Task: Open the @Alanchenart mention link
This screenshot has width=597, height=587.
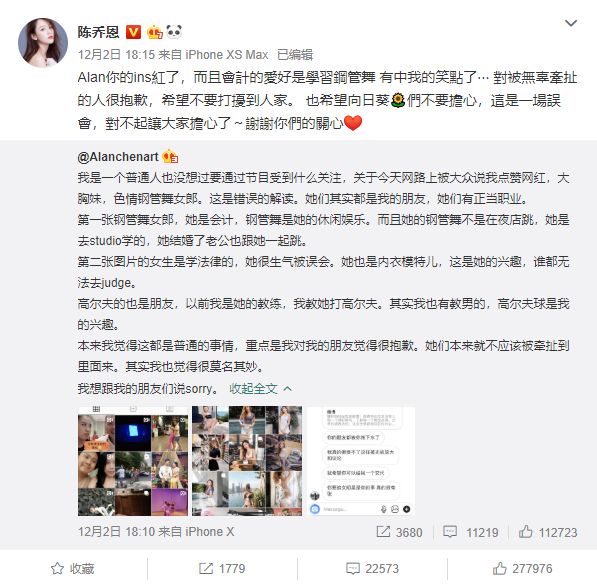Action: (118, 157)
